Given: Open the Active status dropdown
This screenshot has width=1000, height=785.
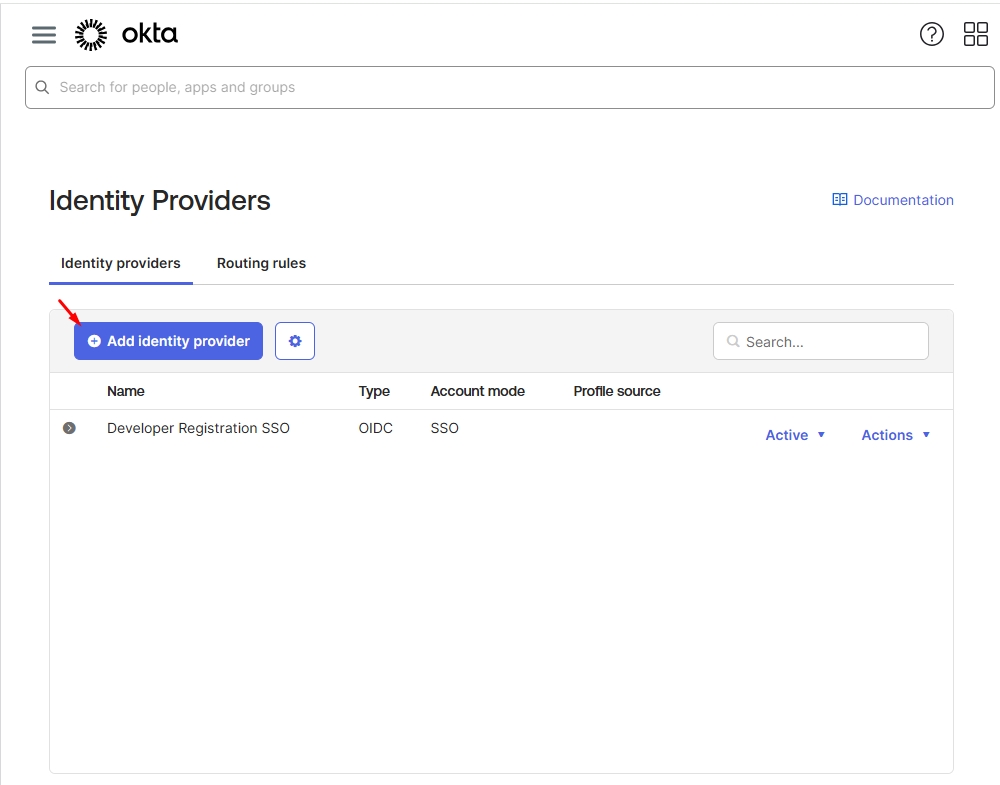Looking at the screenshot, I should tap(795, 435).
